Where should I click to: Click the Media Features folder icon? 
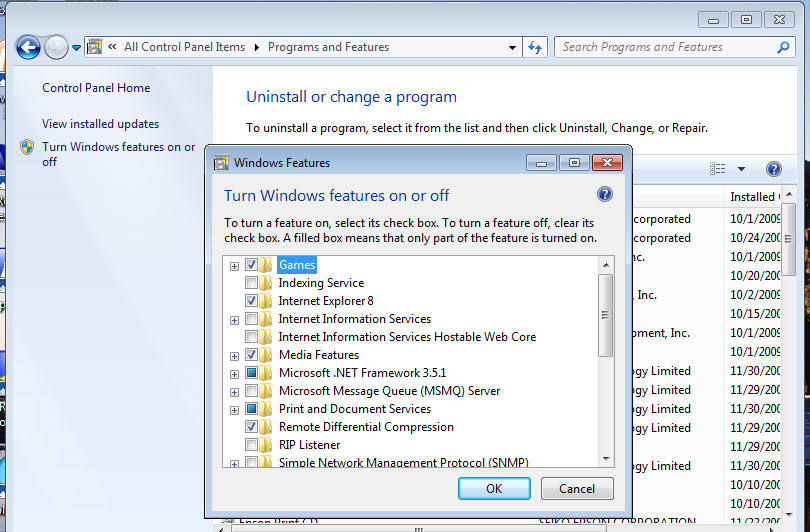pyautogui.click(x=266, y=355)
